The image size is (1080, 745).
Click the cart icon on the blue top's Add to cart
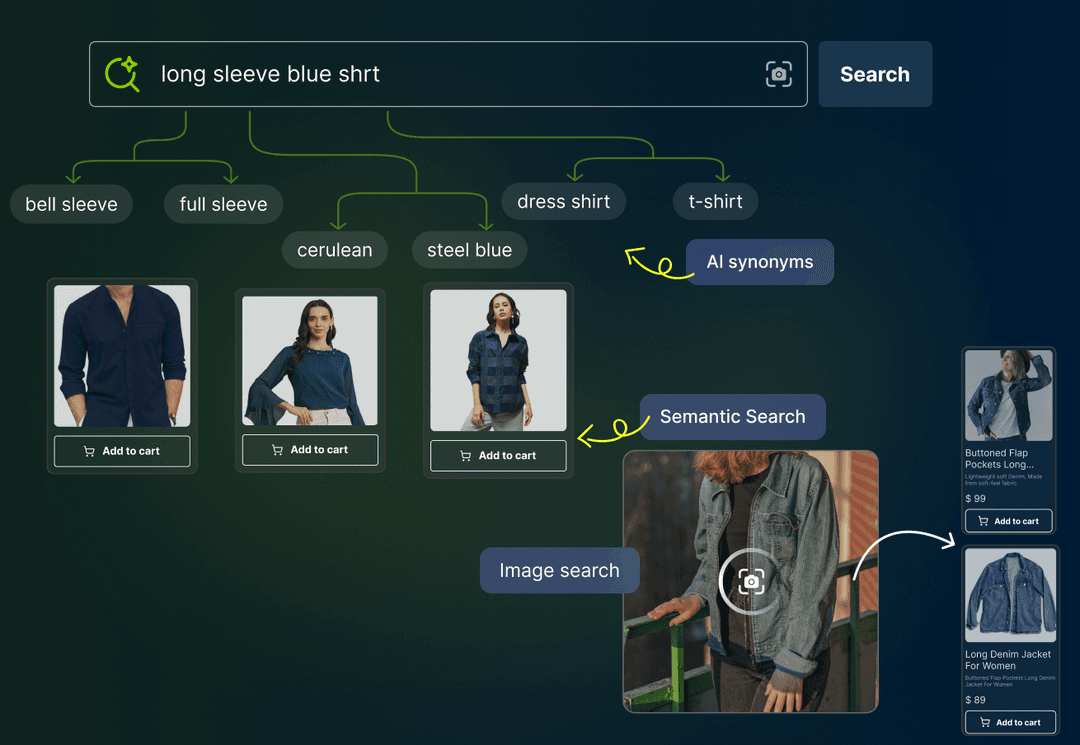(x=278, y=450)
